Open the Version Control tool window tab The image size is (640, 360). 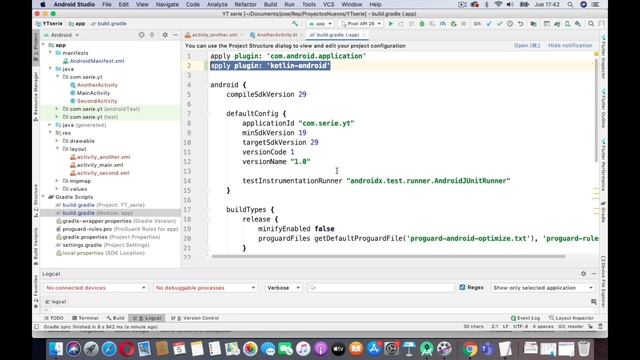point(195,318)
